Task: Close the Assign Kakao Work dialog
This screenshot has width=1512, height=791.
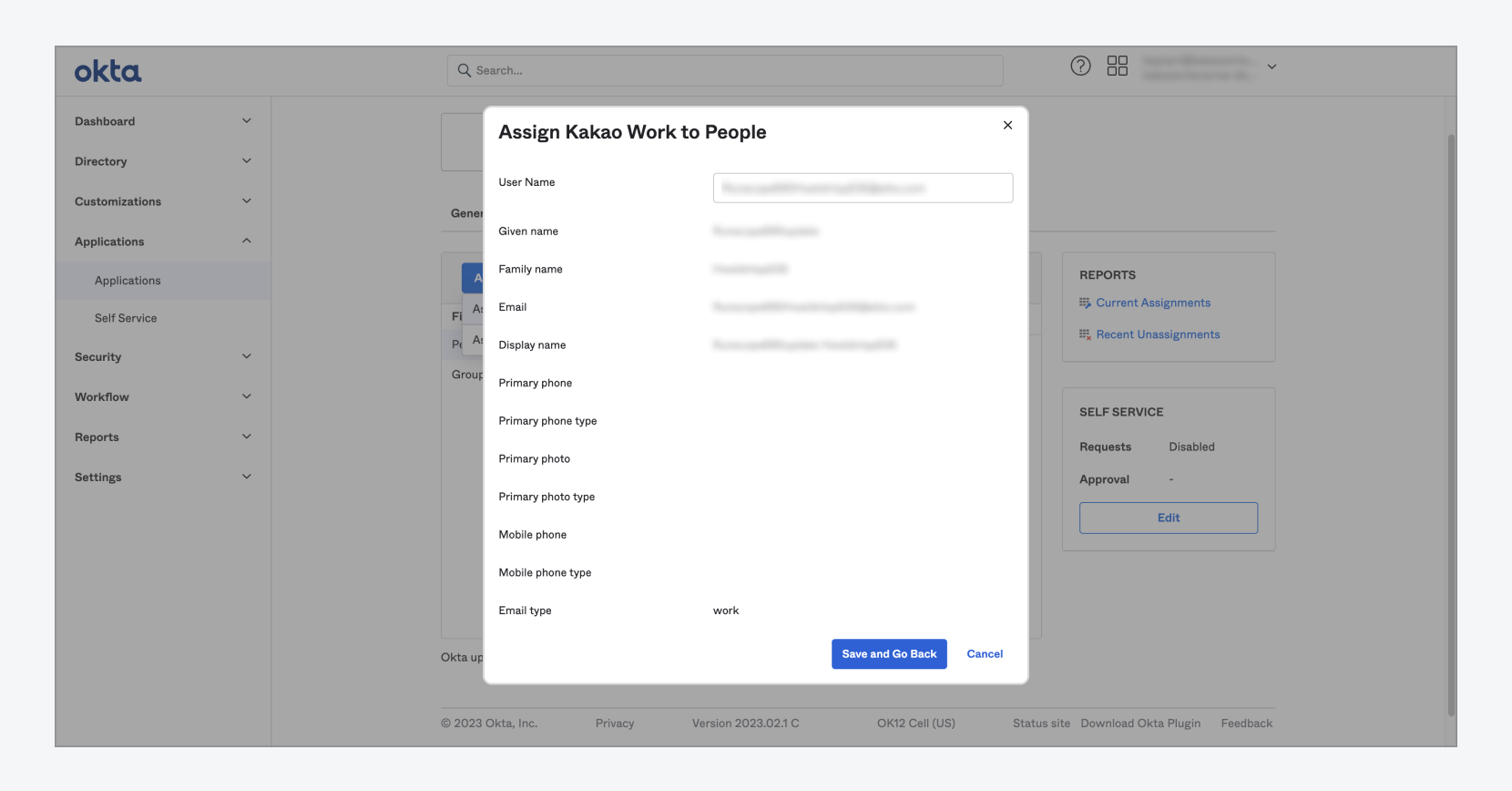Action: [1007, 125]
